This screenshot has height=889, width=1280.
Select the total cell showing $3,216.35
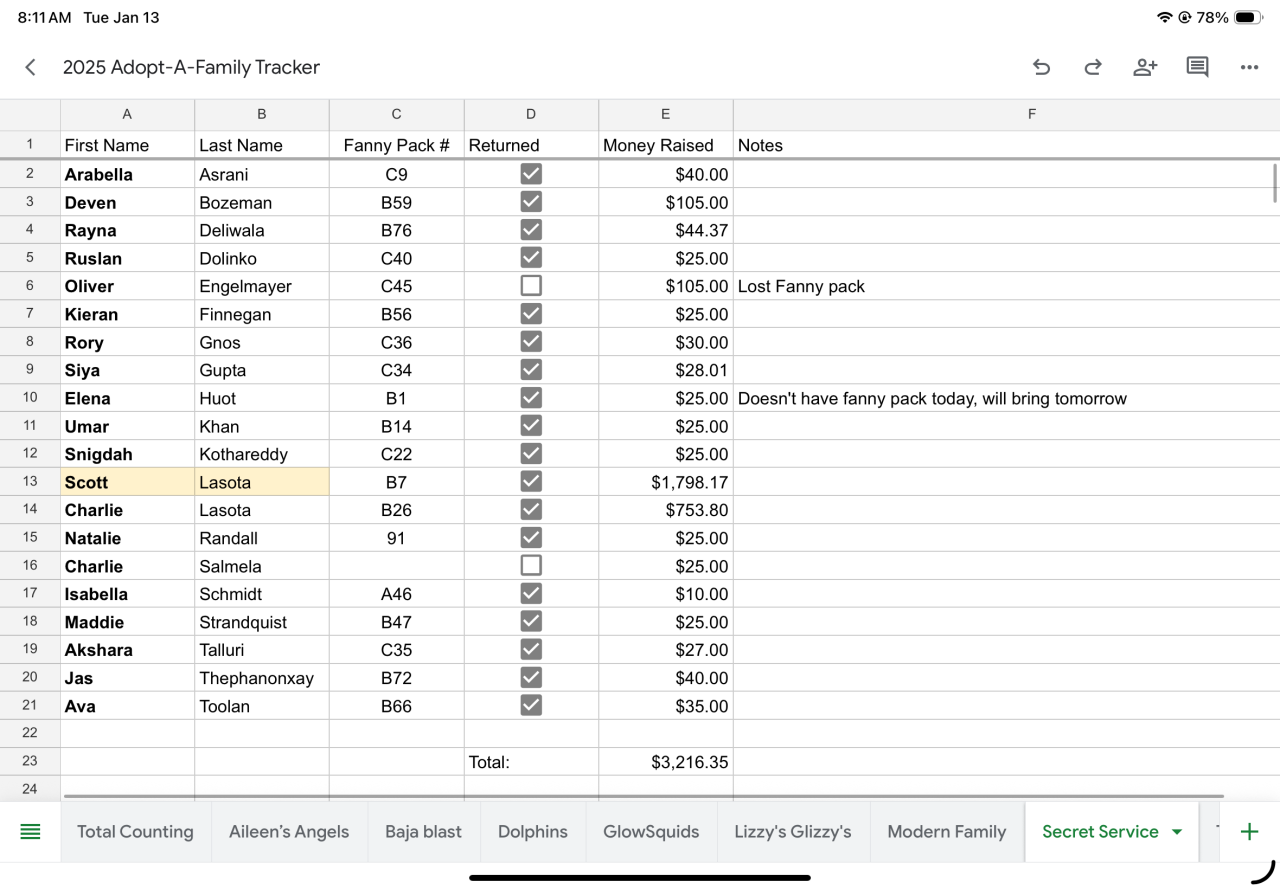point(666,762)
